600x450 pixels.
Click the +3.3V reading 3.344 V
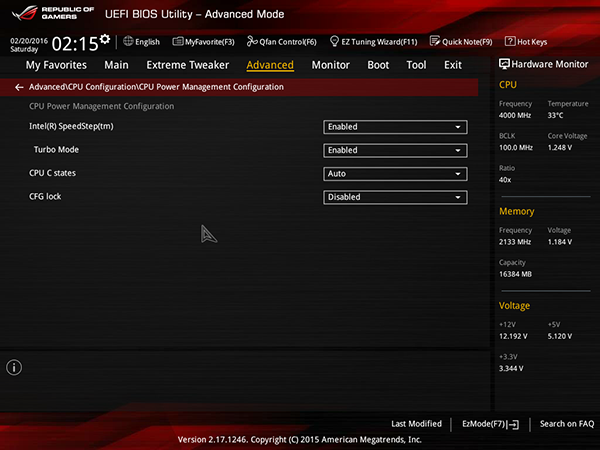511,368
